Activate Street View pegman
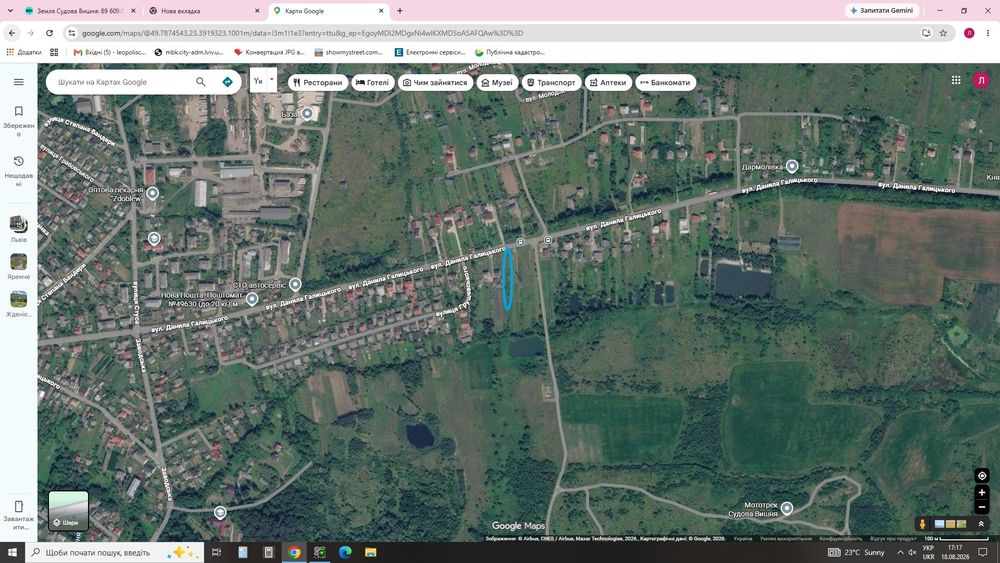Viewport: 1000px width, 563px height. (x=922, y=523)
